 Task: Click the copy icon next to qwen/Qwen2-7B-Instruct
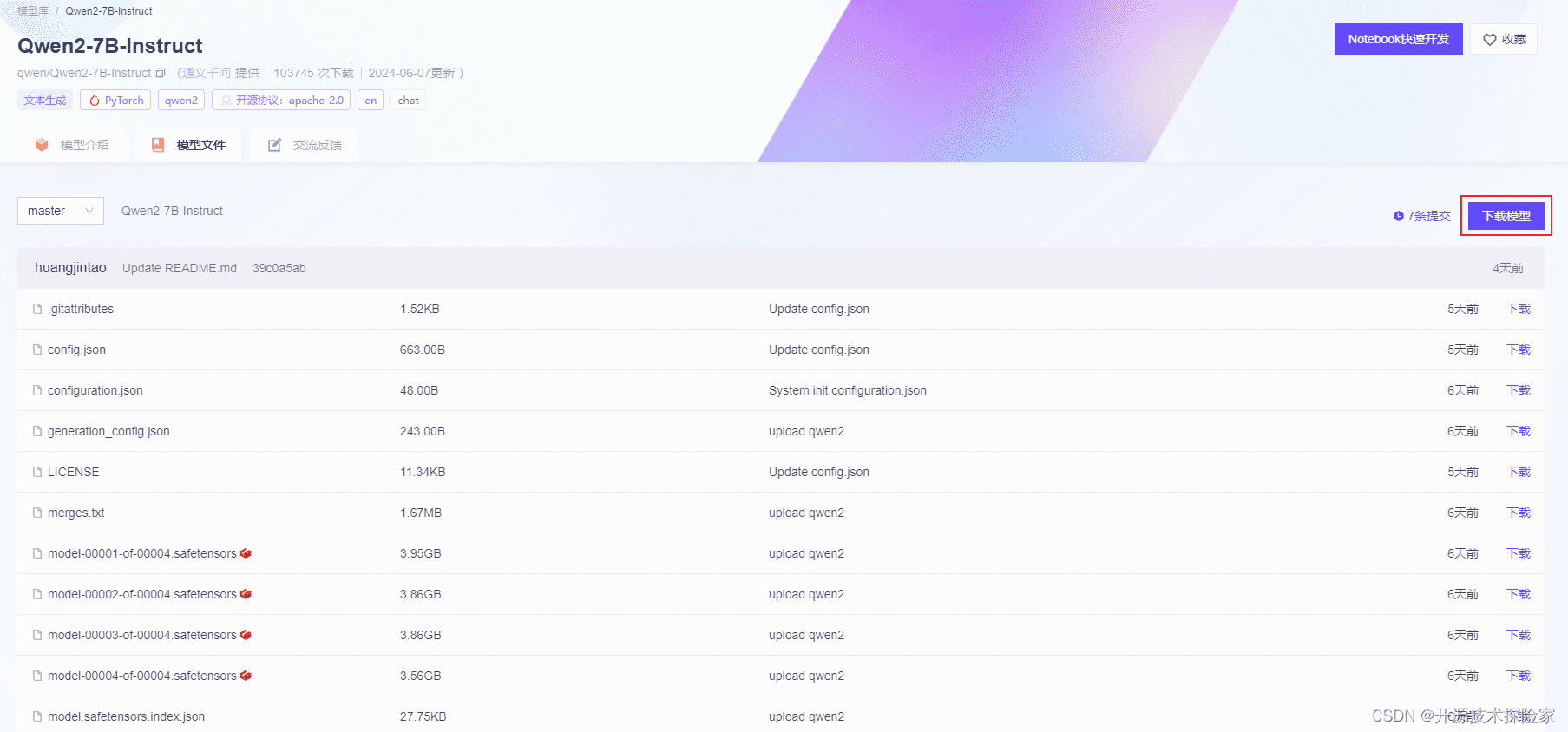(x=161, y=73)
